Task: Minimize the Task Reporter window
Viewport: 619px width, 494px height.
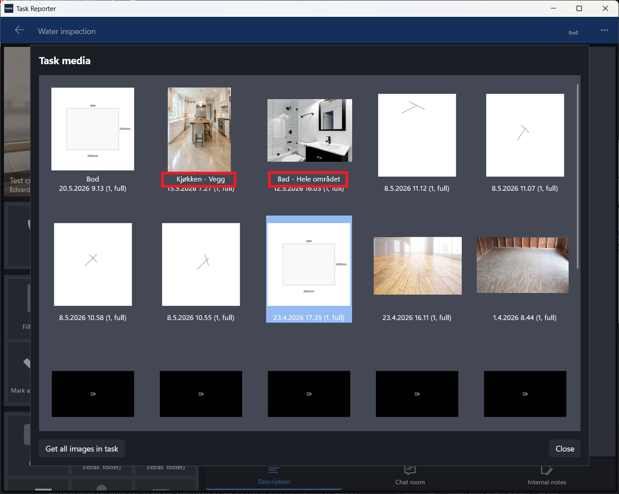Action: point(553,8)
